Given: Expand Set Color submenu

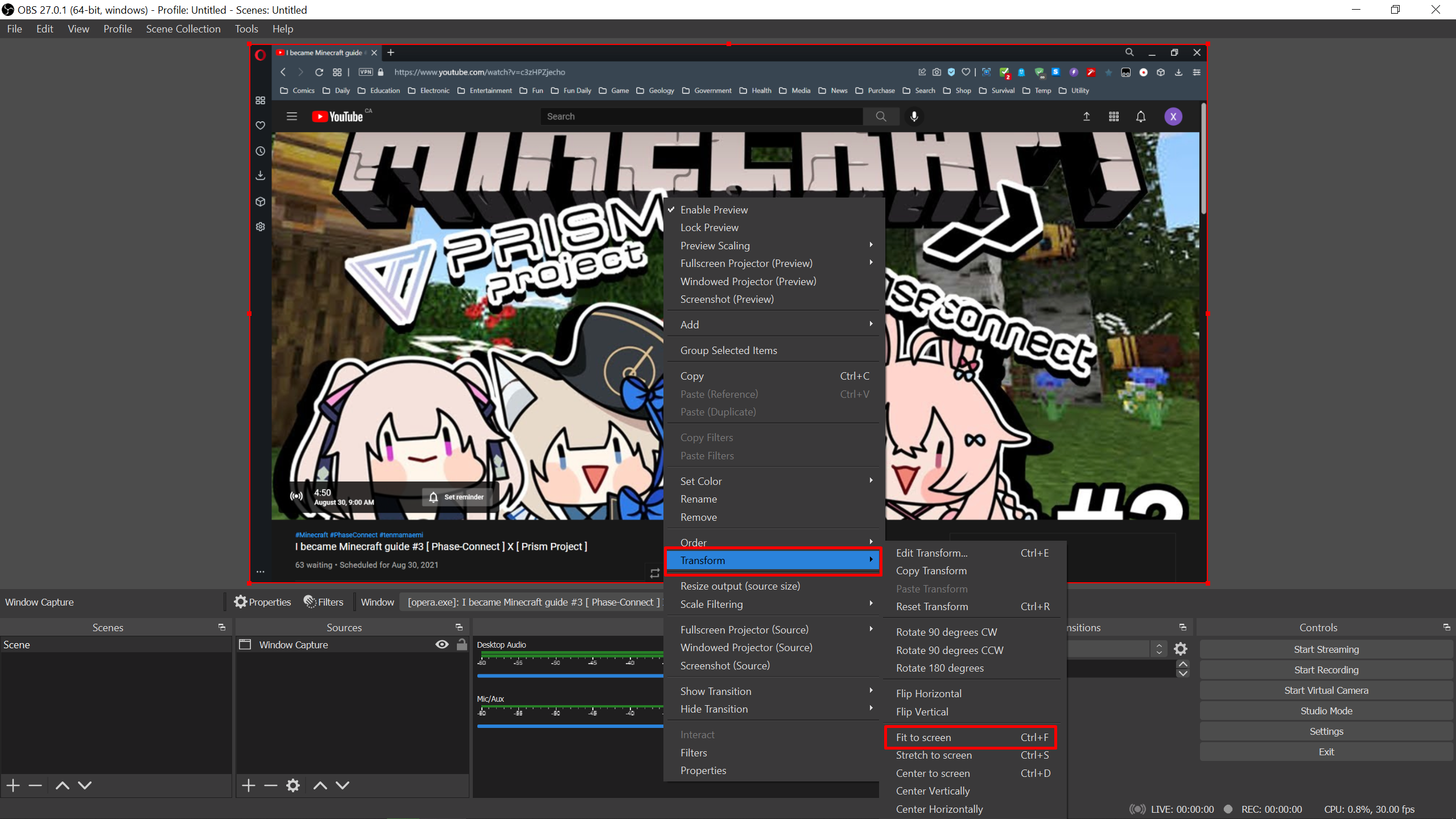Looking at the screenshot, I should coord(773,481).
